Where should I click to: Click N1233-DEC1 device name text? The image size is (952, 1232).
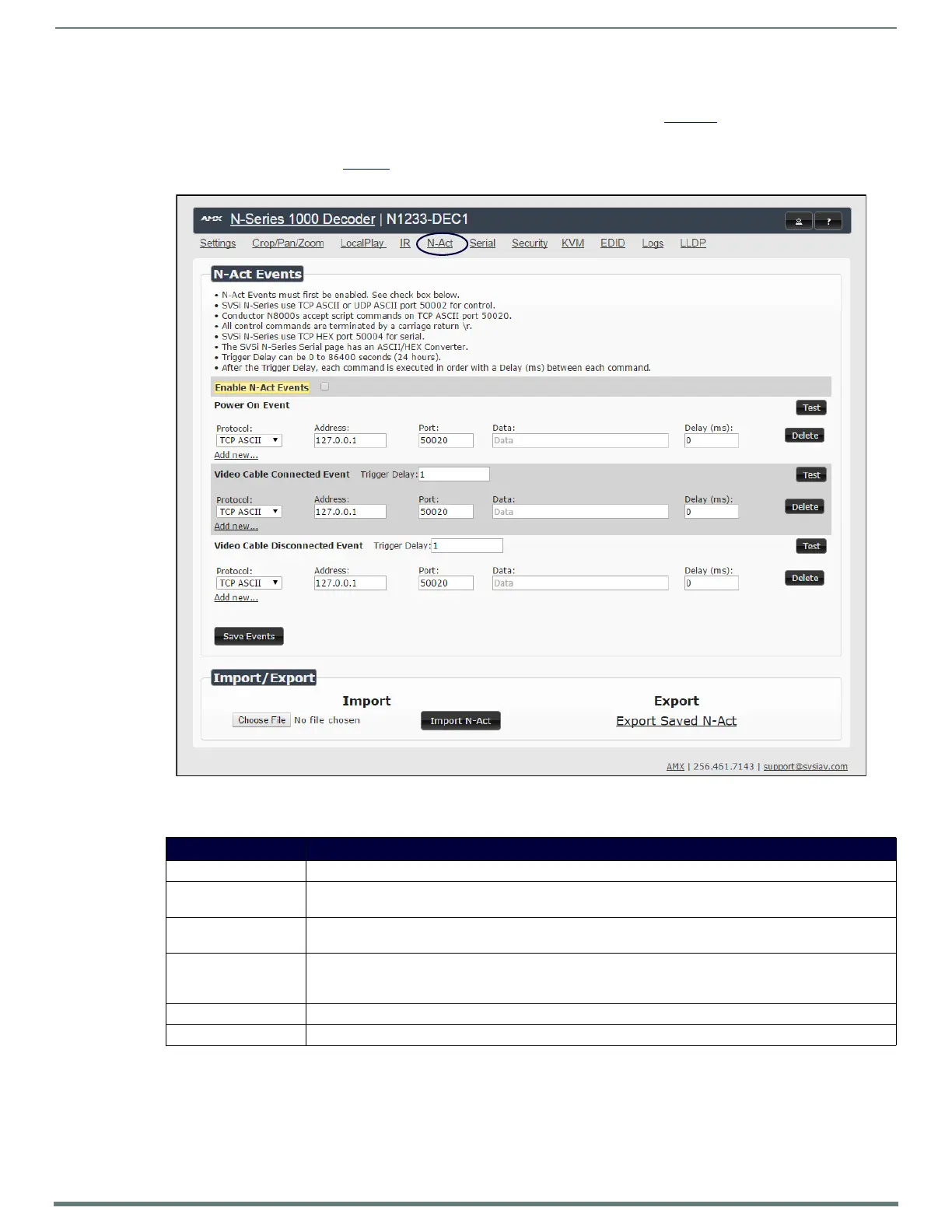427,219
